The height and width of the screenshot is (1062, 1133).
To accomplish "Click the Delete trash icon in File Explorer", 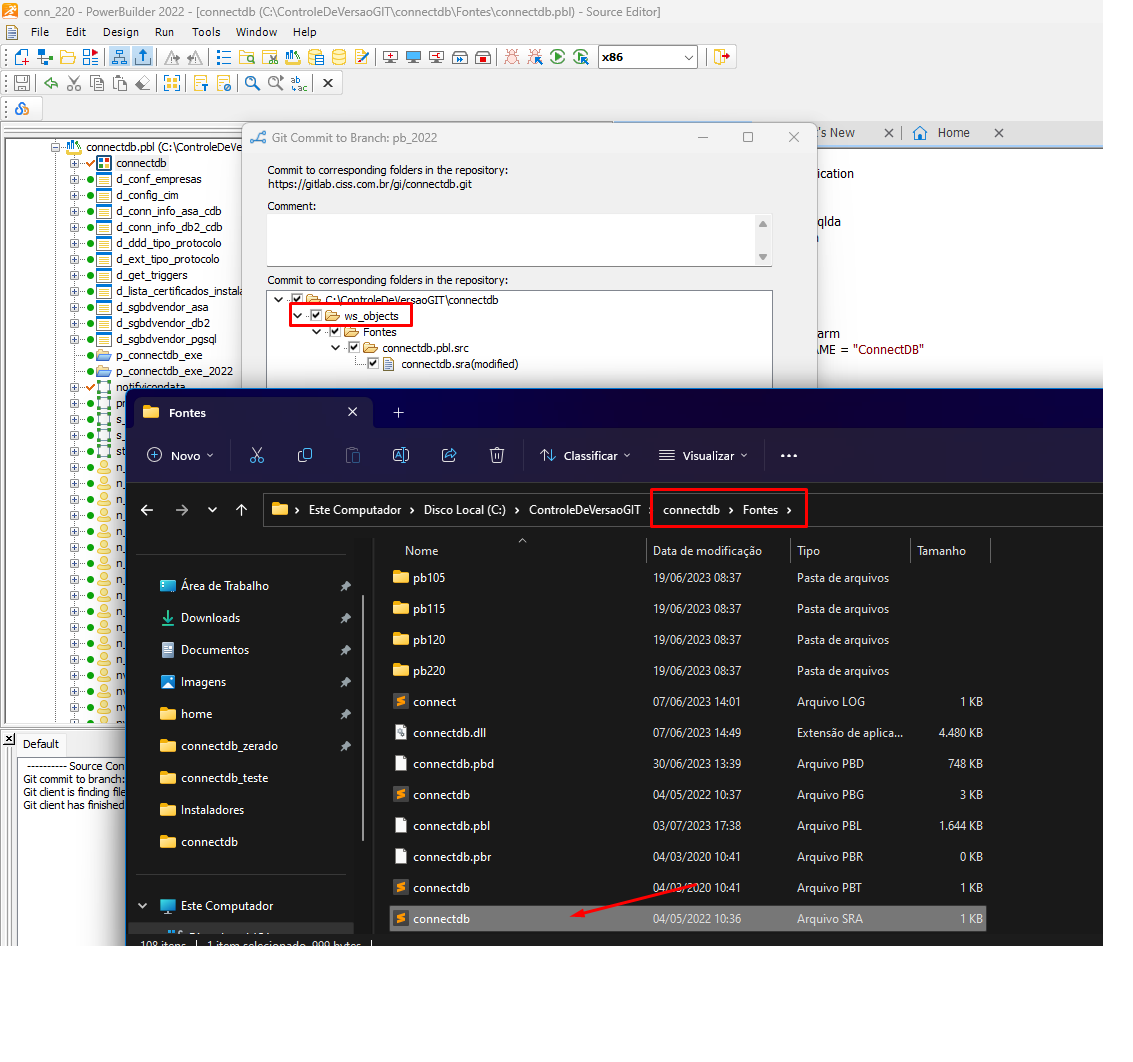I will (497, 455).
